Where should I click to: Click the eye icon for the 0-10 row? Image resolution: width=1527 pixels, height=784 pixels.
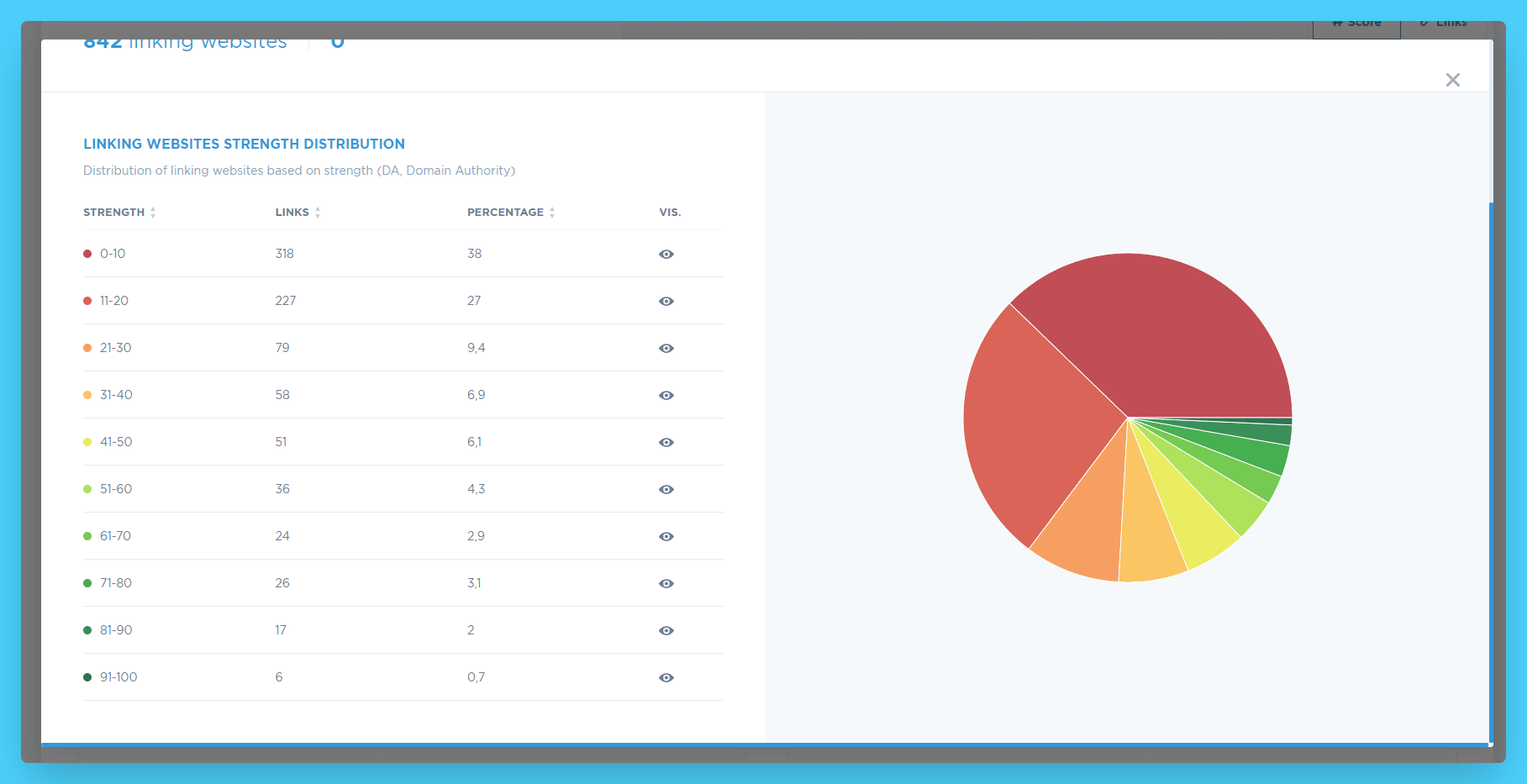tap(666, 254)
